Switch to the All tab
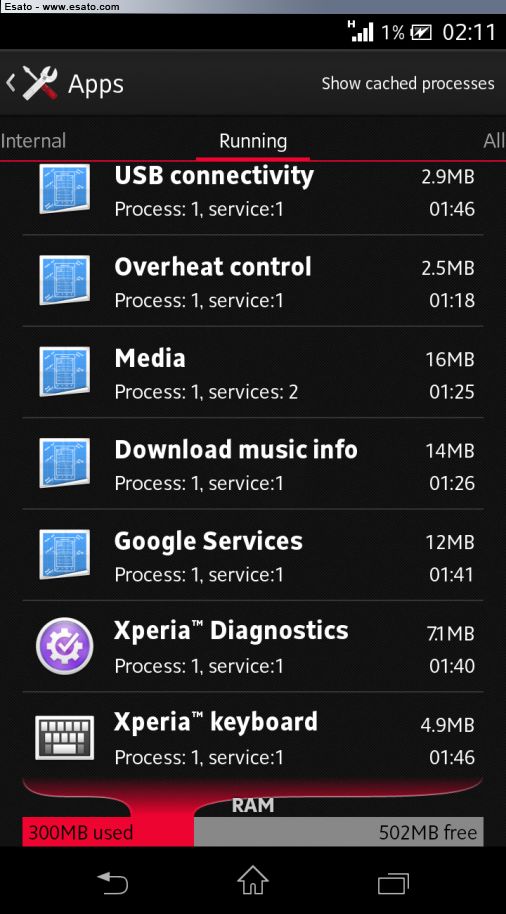 (494, 140)
